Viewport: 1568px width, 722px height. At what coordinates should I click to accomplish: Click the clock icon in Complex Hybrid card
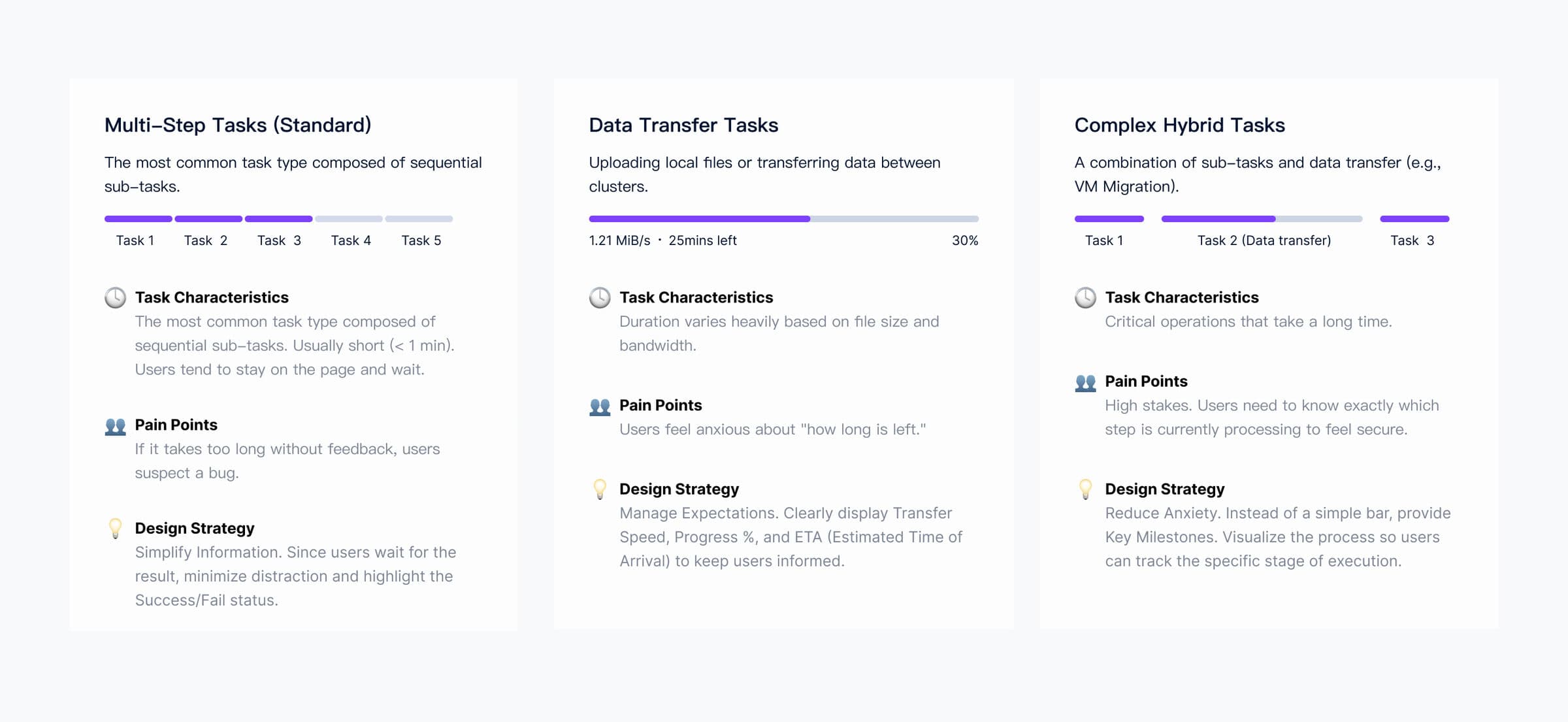[1085, 298]
